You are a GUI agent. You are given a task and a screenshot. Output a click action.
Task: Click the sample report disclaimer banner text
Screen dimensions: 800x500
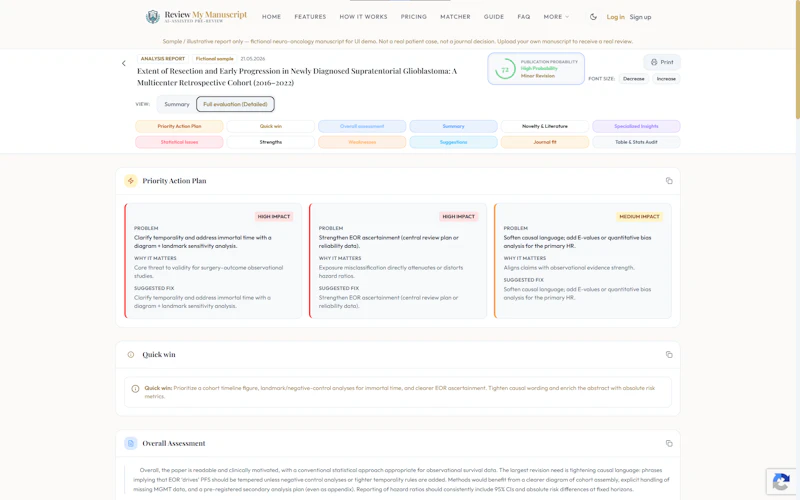(x=397, y=41)
